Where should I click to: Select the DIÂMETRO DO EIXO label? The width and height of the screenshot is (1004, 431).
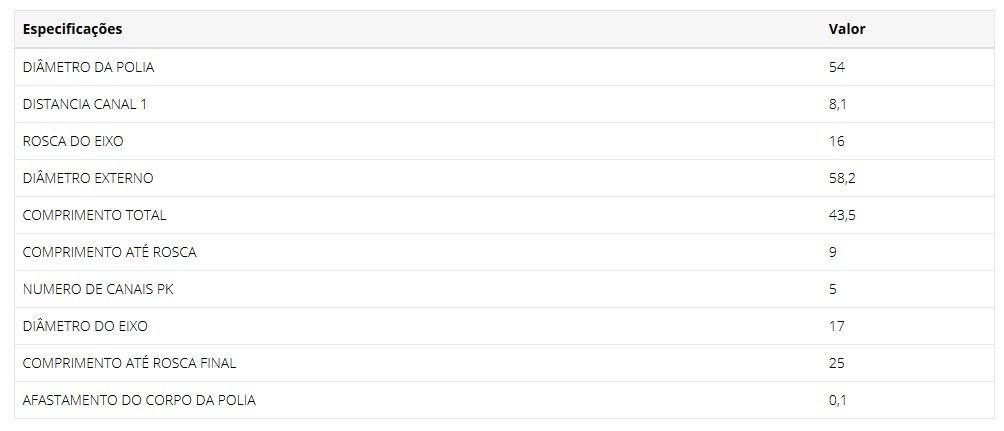click(85, 327)
